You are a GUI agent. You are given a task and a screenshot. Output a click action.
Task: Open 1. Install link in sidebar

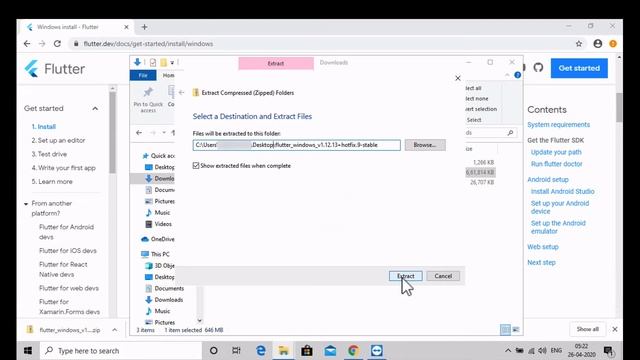[44, 127]
